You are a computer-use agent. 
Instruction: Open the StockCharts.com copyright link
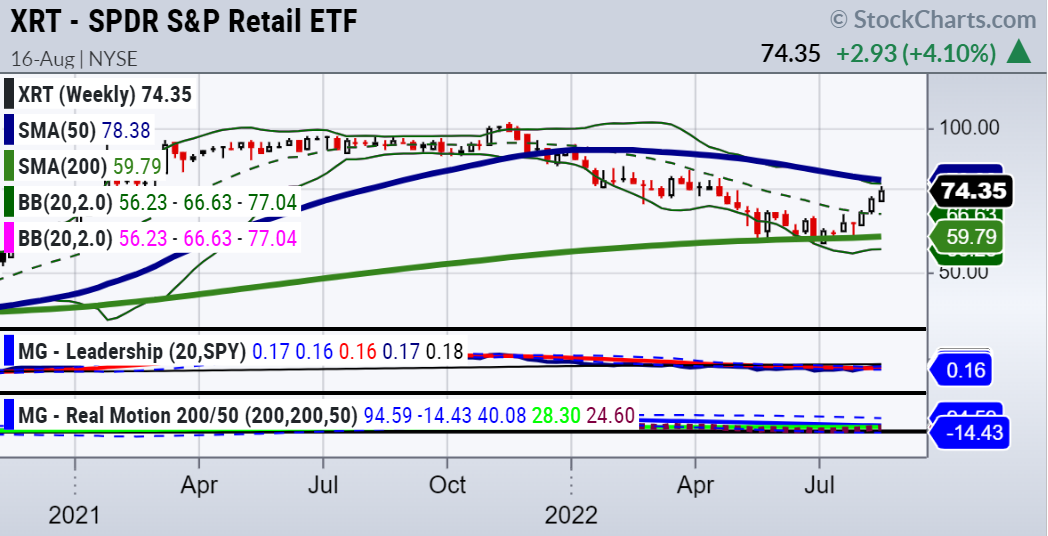(x=932, y=20)
